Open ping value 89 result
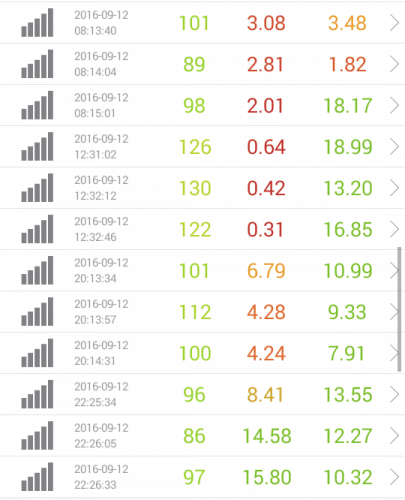This screenshot has height=500, width=405. click(x=194, y=64)
